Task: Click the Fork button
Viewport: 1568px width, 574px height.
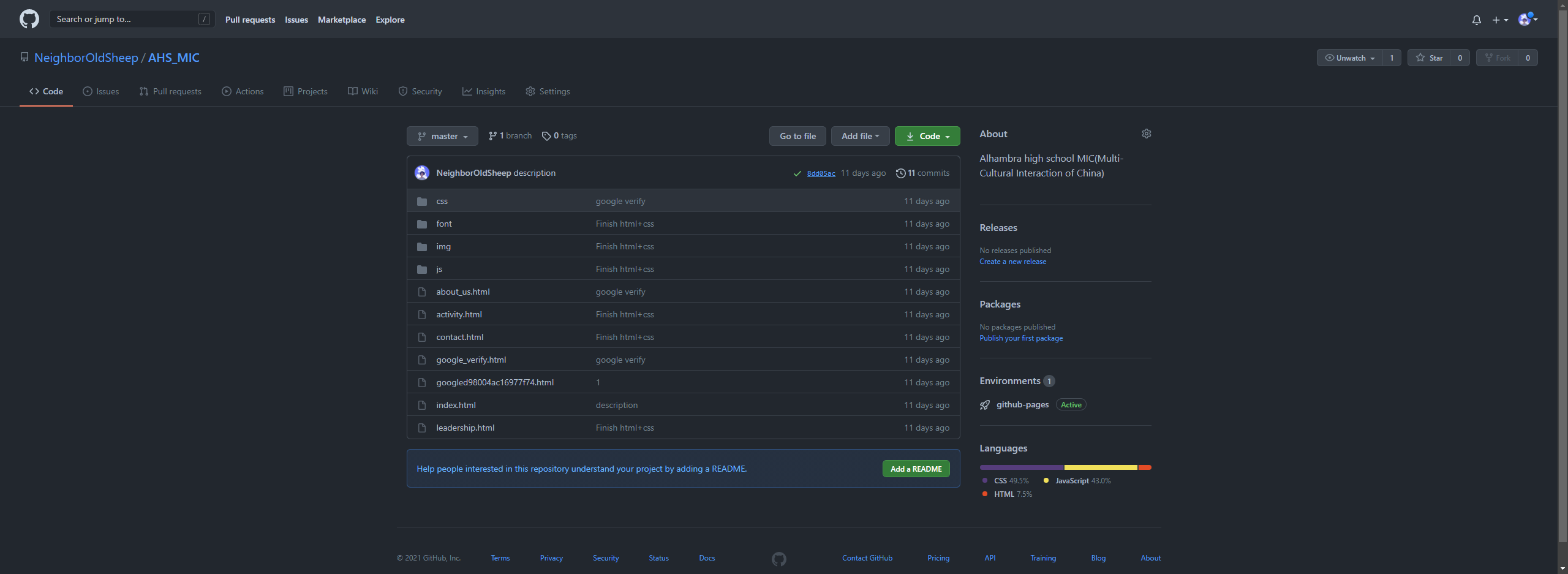Action: click(x=1497, y=58)
